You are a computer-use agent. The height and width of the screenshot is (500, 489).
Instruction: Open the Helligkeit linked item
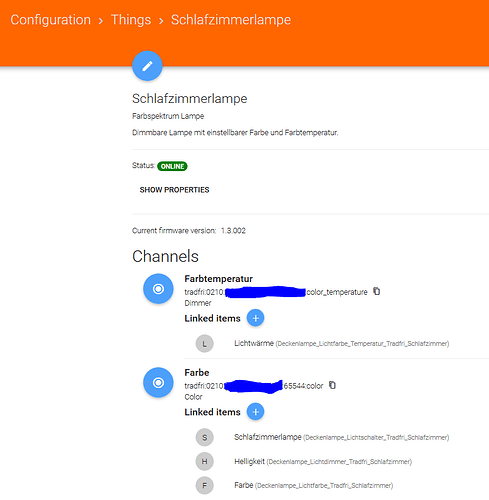pos(323,461)
